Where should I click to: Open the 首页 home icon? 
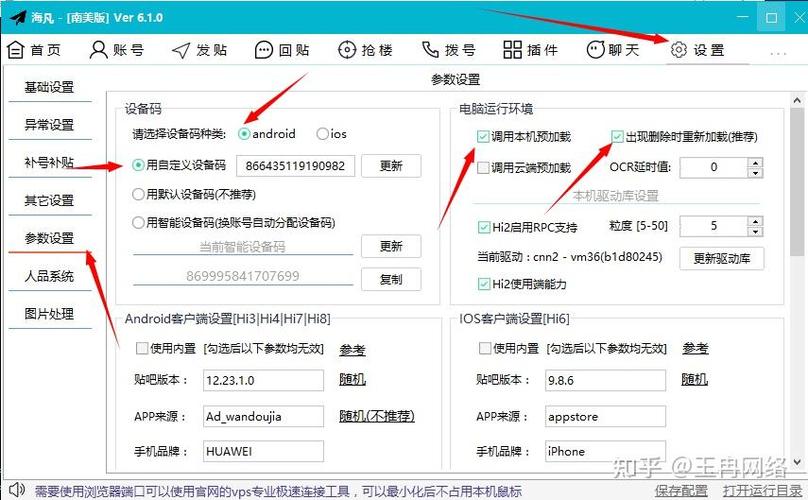point(15,50)
